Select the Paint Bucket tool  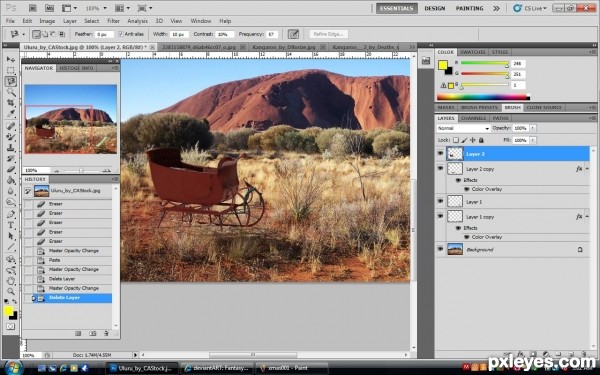11,180
